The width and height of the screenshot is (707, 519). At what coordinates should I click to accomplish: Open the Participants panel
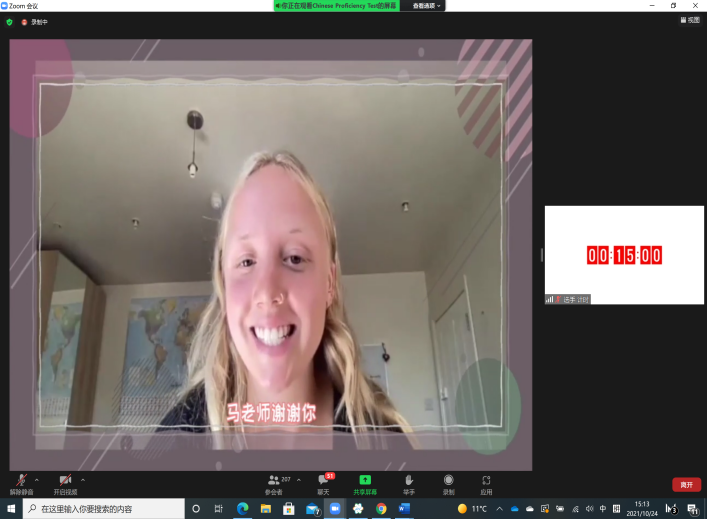point(274,482)
